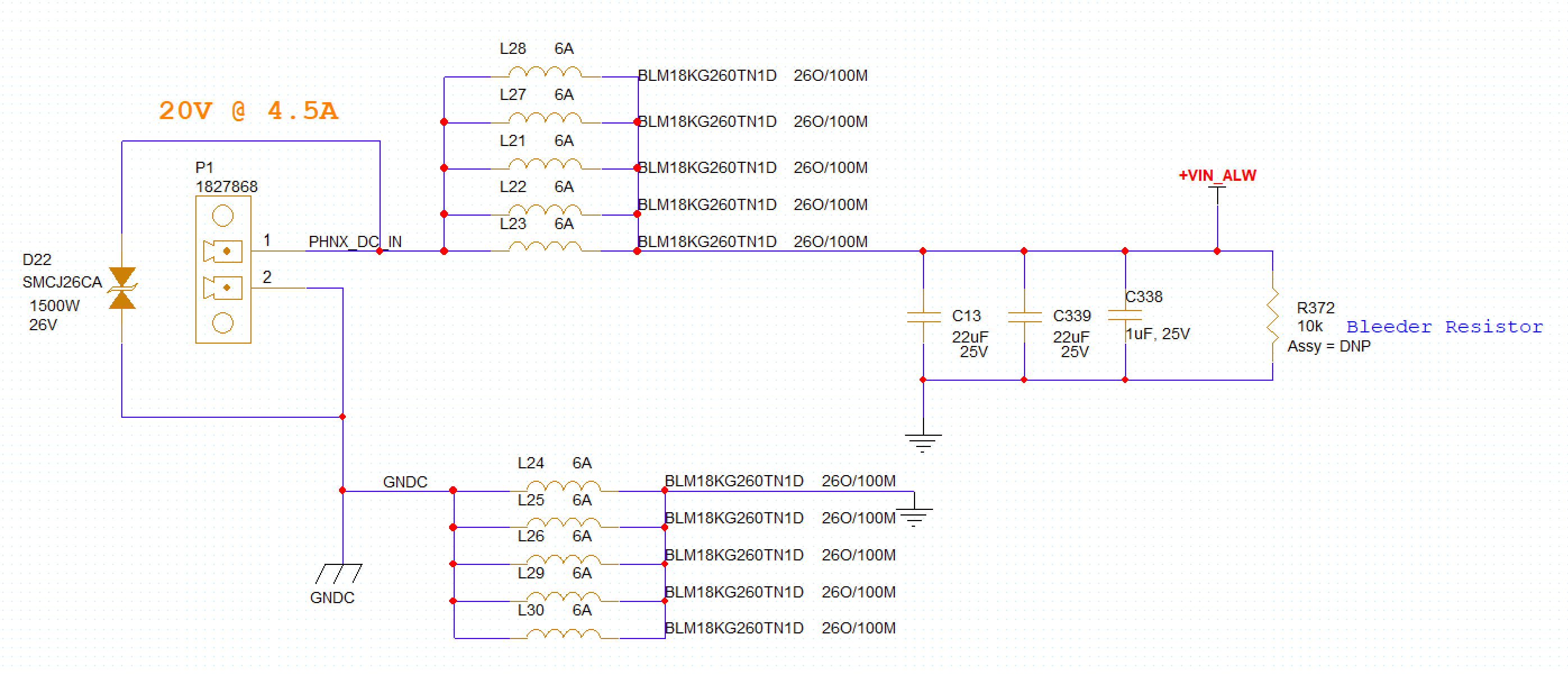Click the BLM18KG260TN1D value beside L30
This screenshot has width=1568, height=675.
(x=734, y=628)
